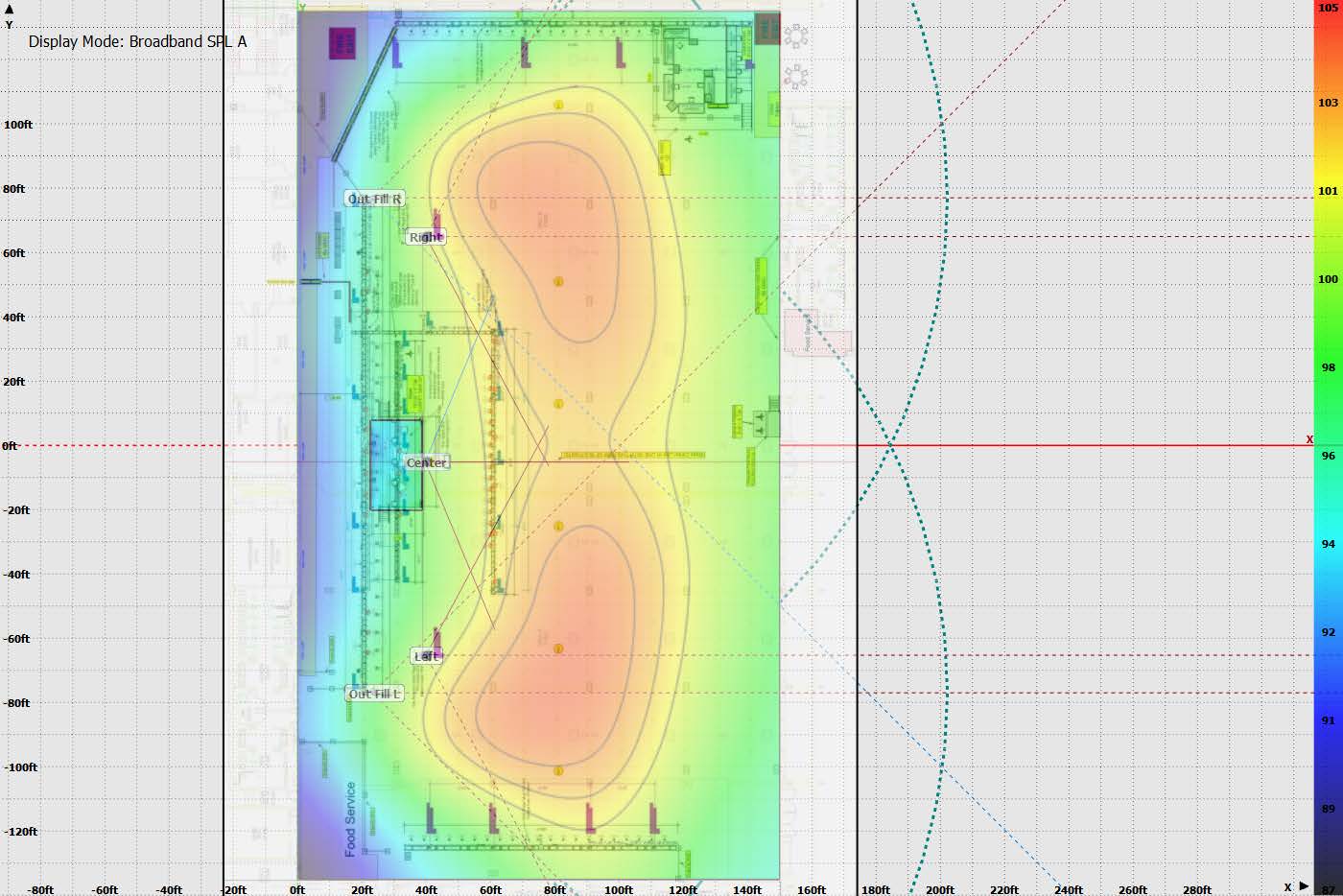
Task: Select yellow marker inside the lower red hotspot
Action: click(558, 648)
